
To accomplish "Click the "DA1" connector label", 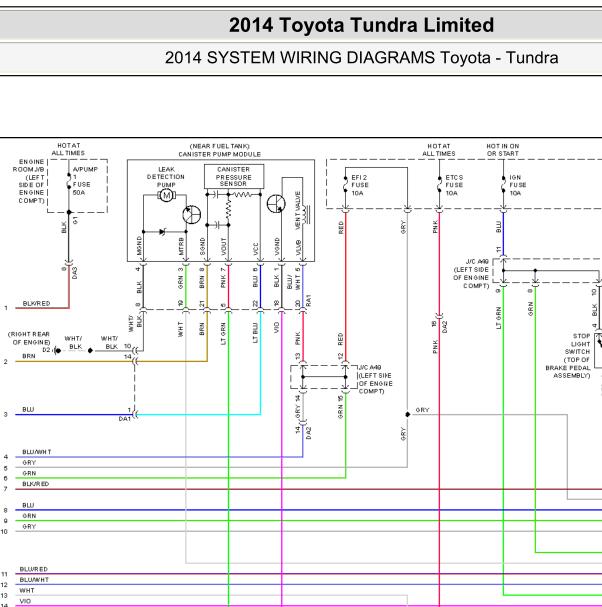I will pos(124,419).
